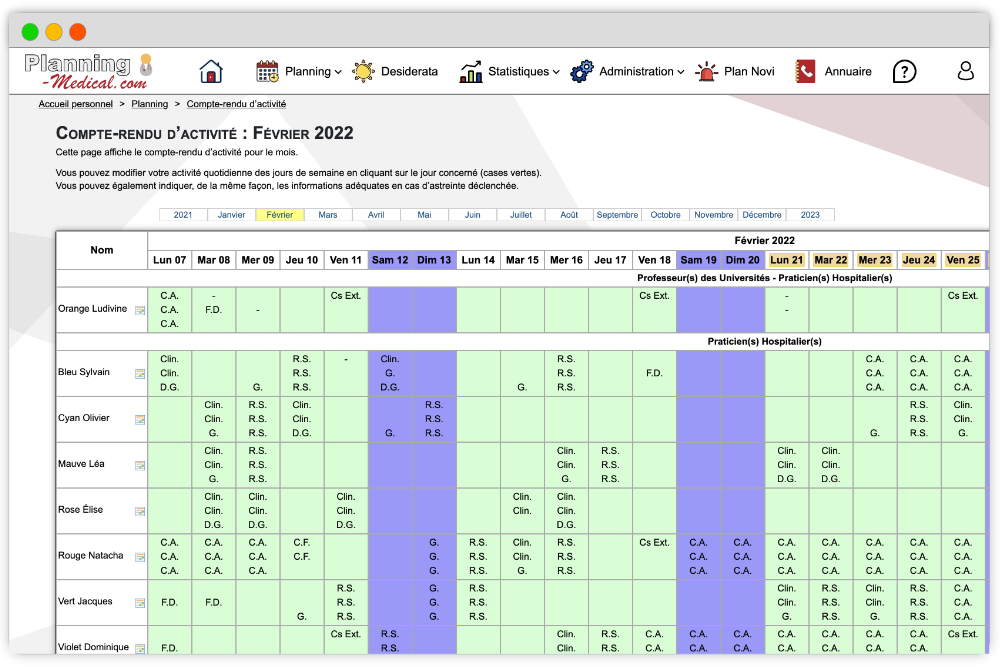Viewport: 1000px width, 667px height.
Task: Click the home icon in navbar
Action: tap(211, 71)
